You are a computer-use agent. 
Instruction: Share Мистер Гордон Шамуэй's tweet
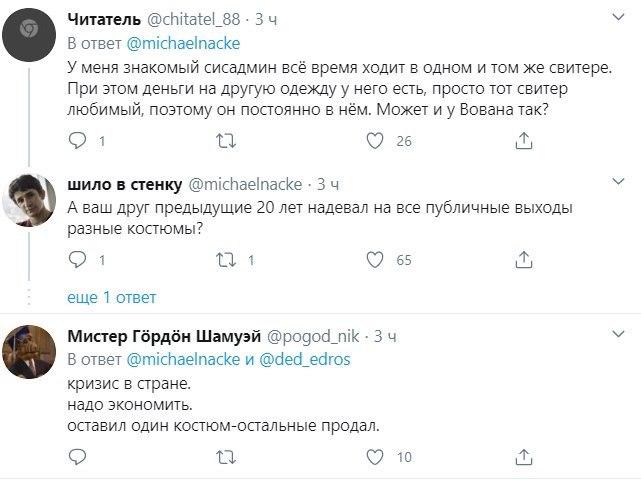coord(520,457)
